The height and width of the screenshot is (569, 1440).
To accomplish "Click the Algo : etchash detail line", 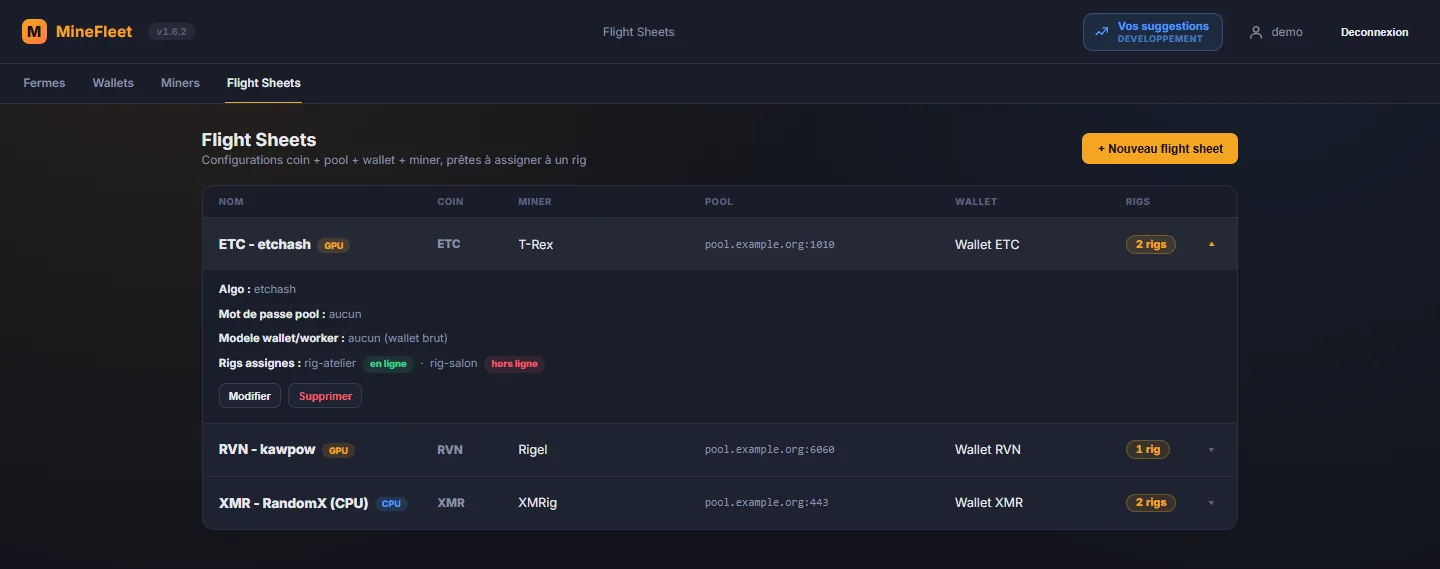I will point(257,290).
